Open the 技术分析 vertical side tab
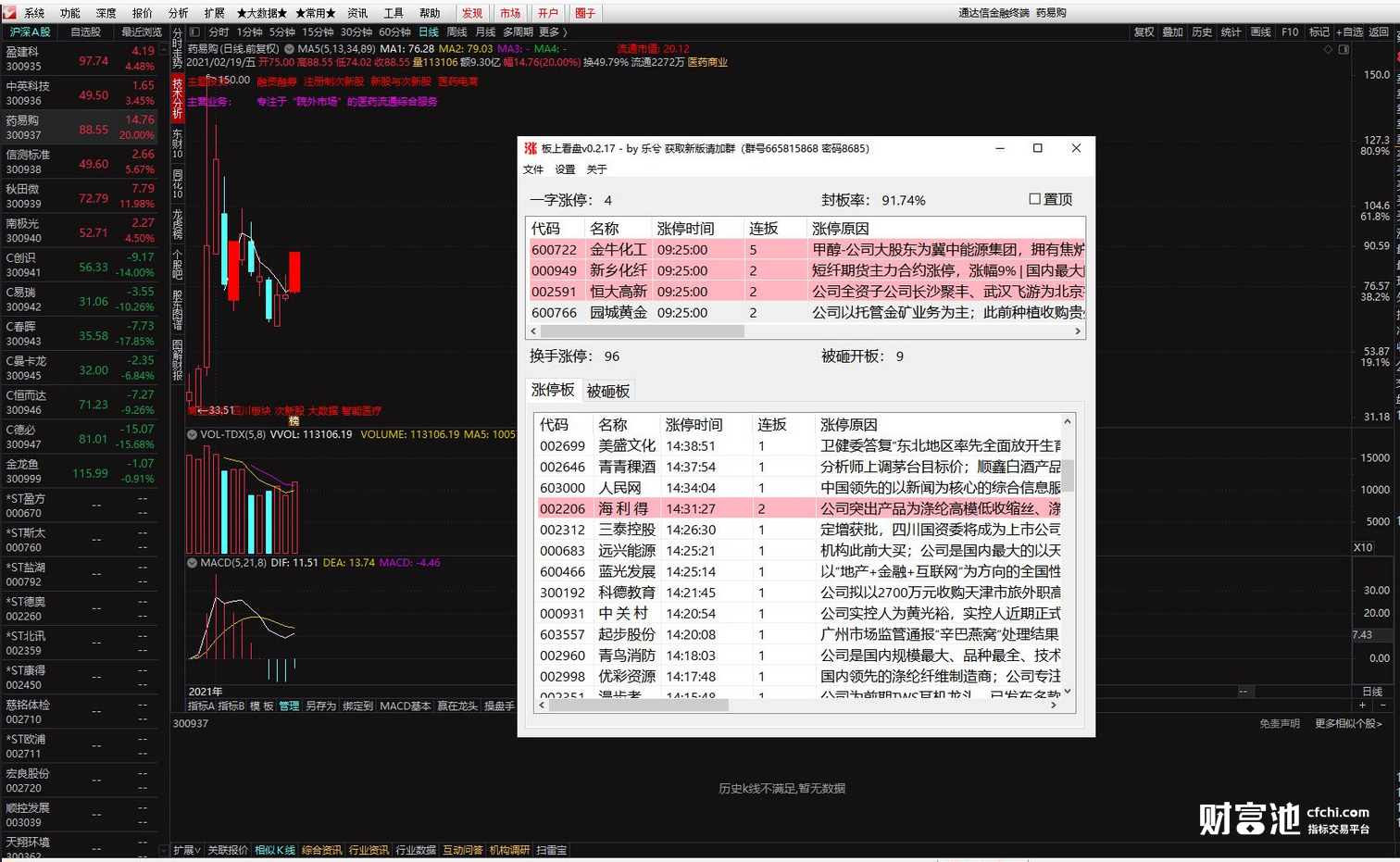The height and width of the screenshot is (862, 1400). pyautogui.click(x=177, y=98)
